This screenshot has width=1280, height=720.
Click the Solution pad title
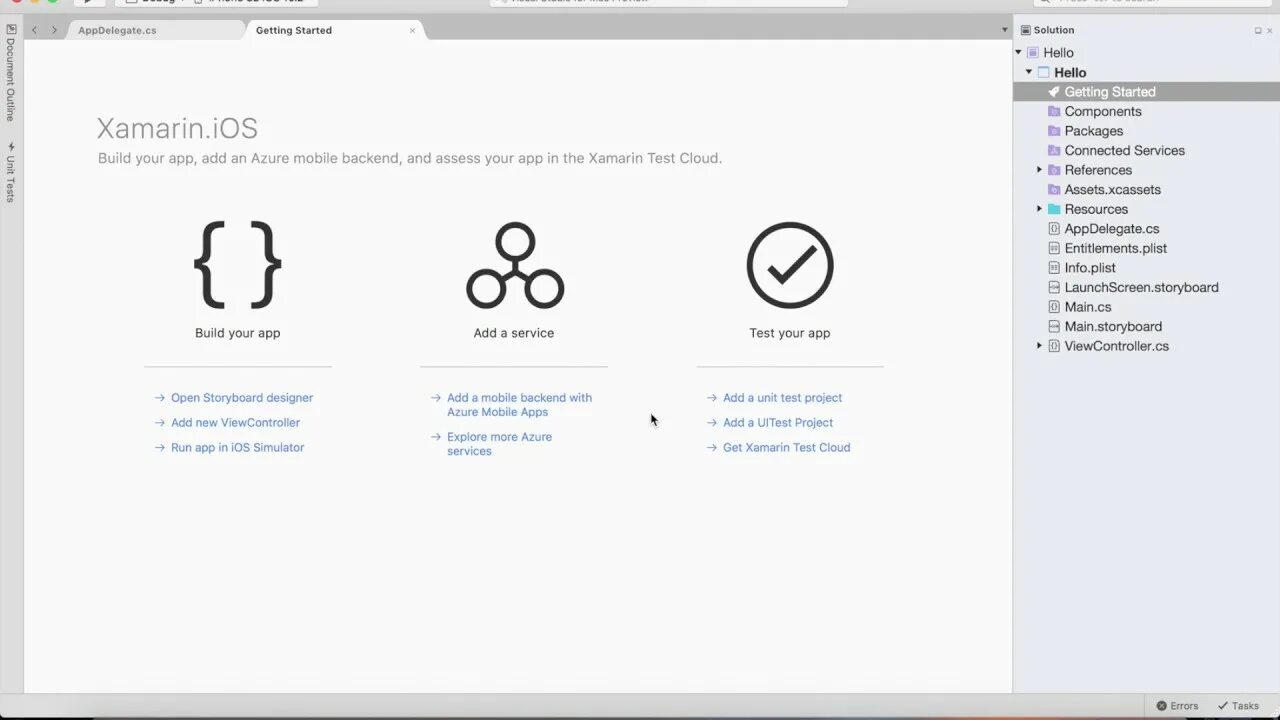(x=1054, y=30)
